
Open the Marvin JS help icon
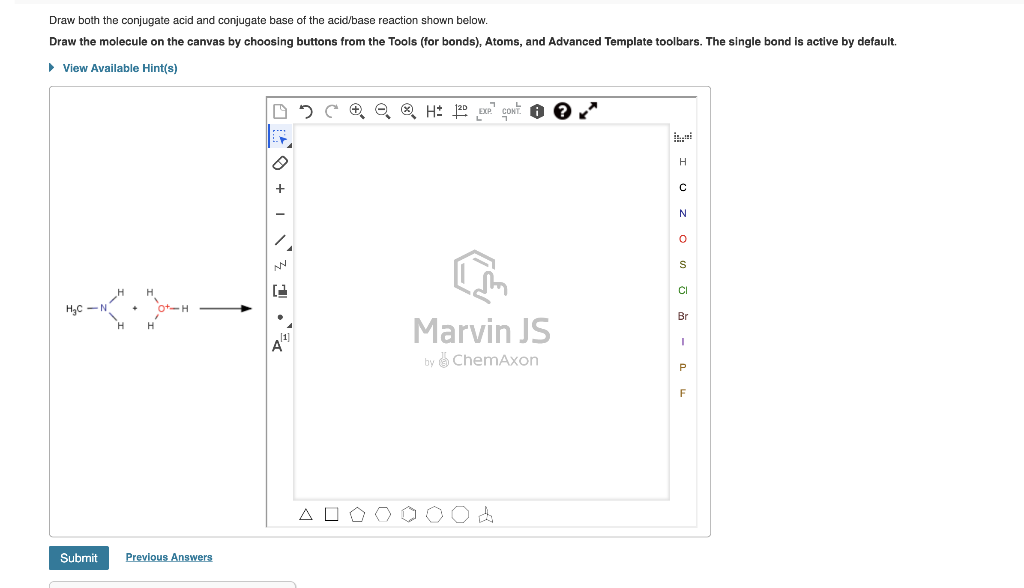pyautogui.click(x=562, y=111)
